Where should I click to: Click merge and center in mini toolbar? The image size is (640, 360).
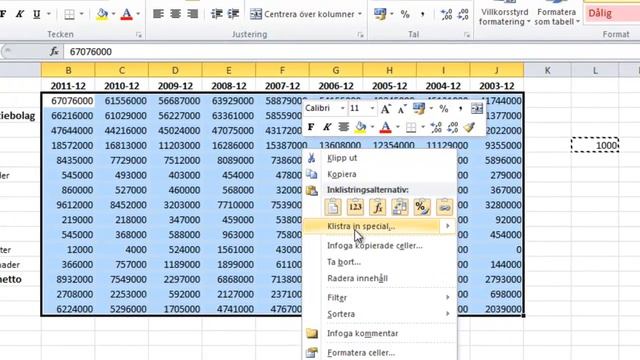[x=477, y=109]
